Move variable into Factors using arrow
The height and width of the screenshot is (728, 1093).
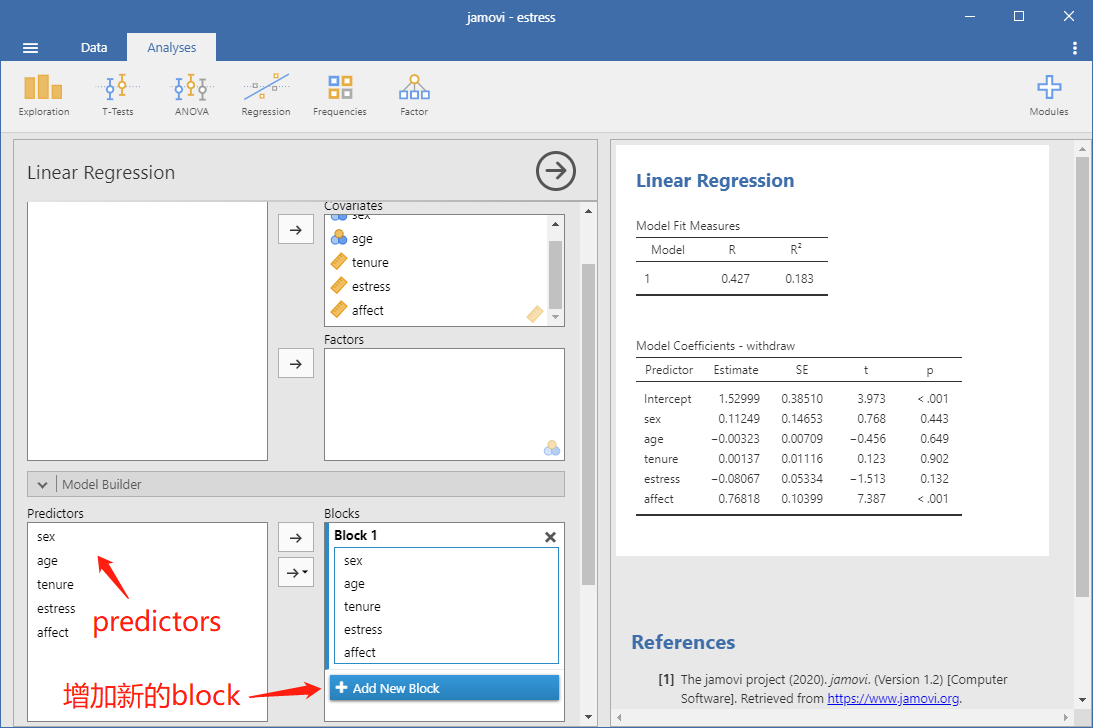point(296,363)
